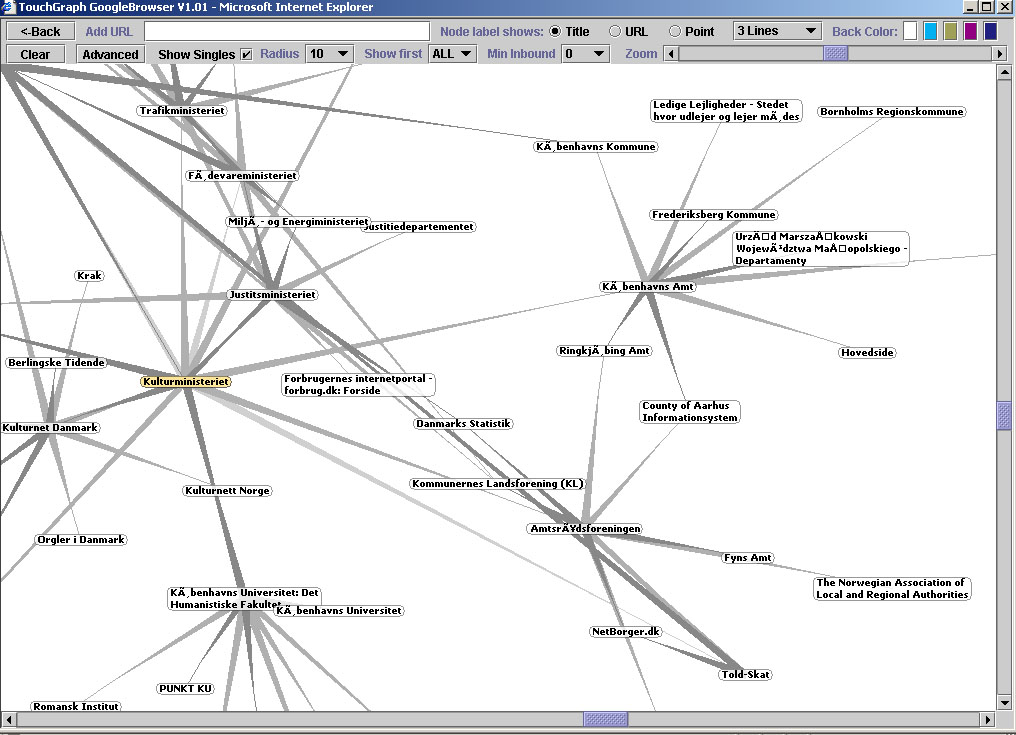This screenshot has height=735, width=1016.
Task: Click the Norwegian Association of Local Authorities node
Action: point(892,589)
